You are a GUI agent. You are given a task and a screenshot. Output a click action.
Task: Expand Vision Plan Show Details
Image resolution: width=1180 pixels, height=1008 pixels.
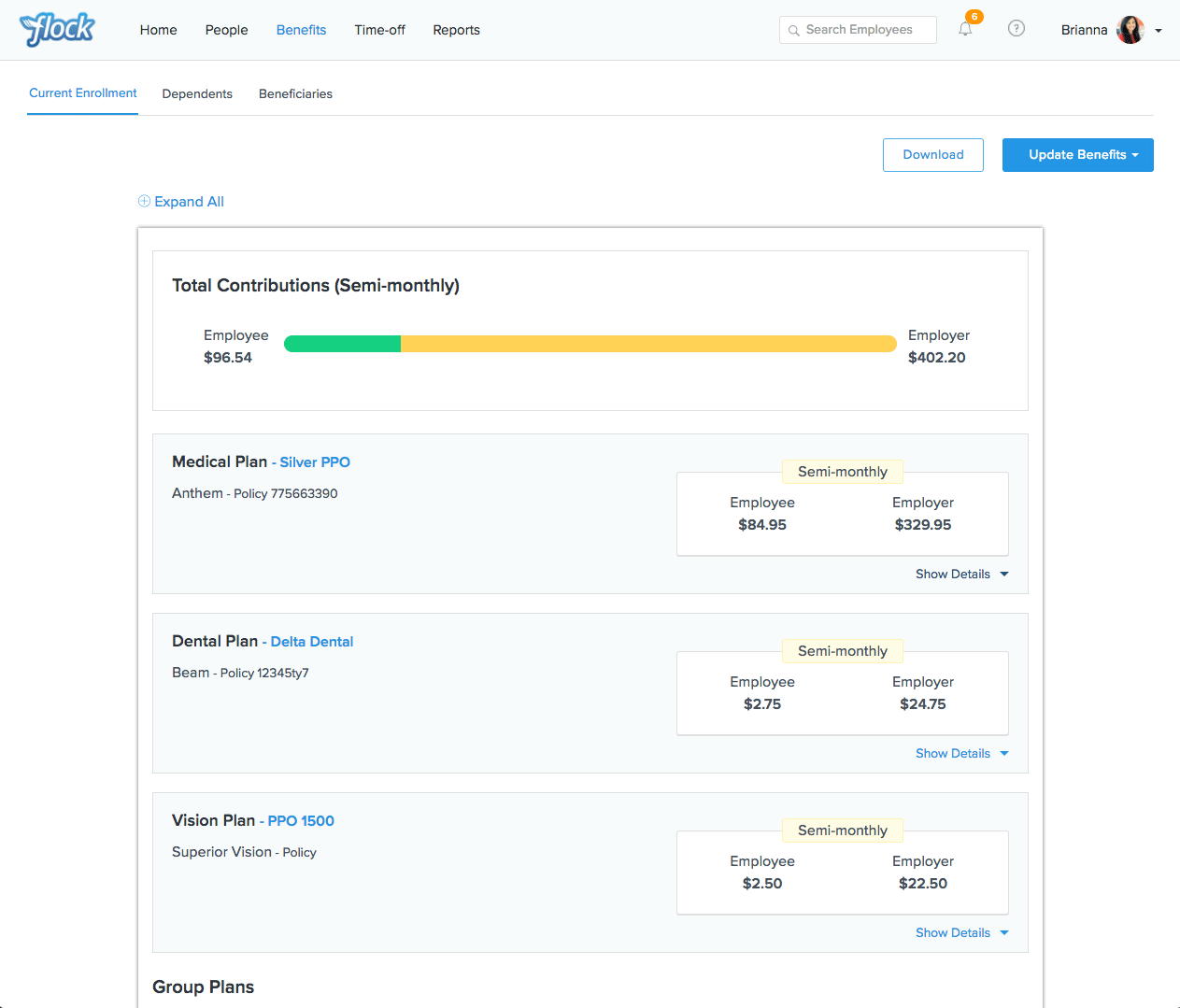point(962,932)
